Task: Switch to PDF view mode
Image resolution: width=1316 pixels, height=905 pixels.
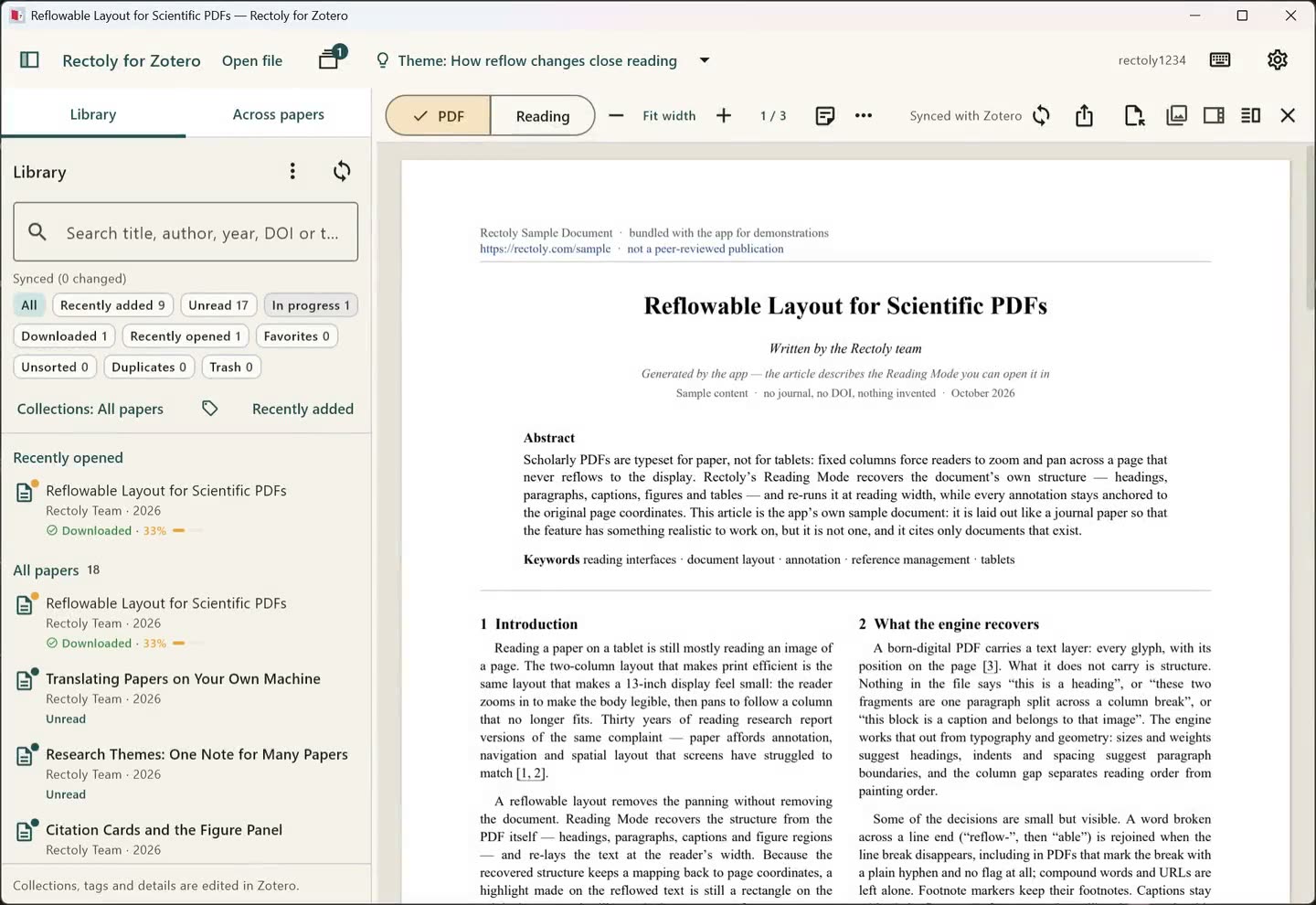Action: (439, 116)
